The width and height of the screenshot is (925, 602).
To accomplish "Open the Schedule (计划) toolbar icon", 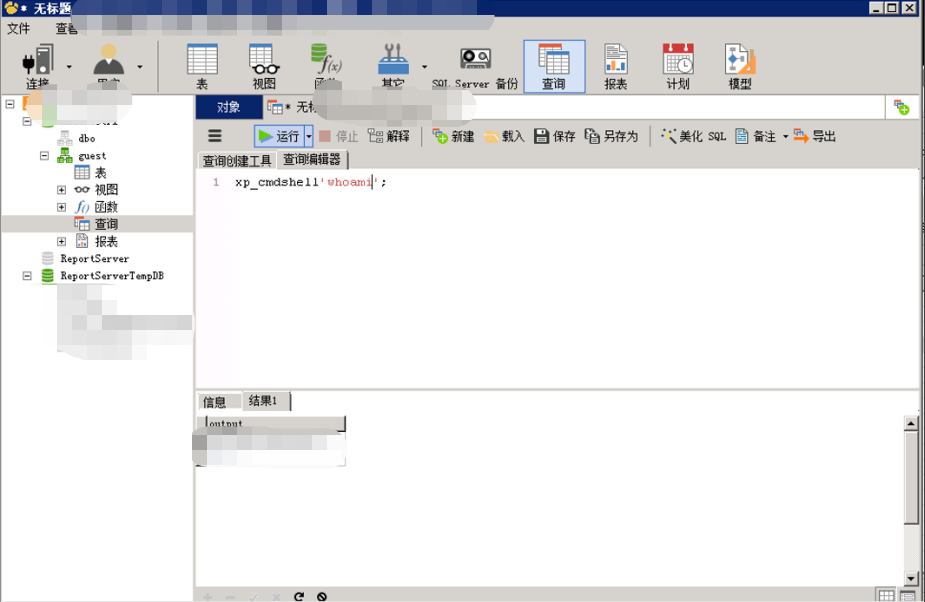I will pos(678,67).
